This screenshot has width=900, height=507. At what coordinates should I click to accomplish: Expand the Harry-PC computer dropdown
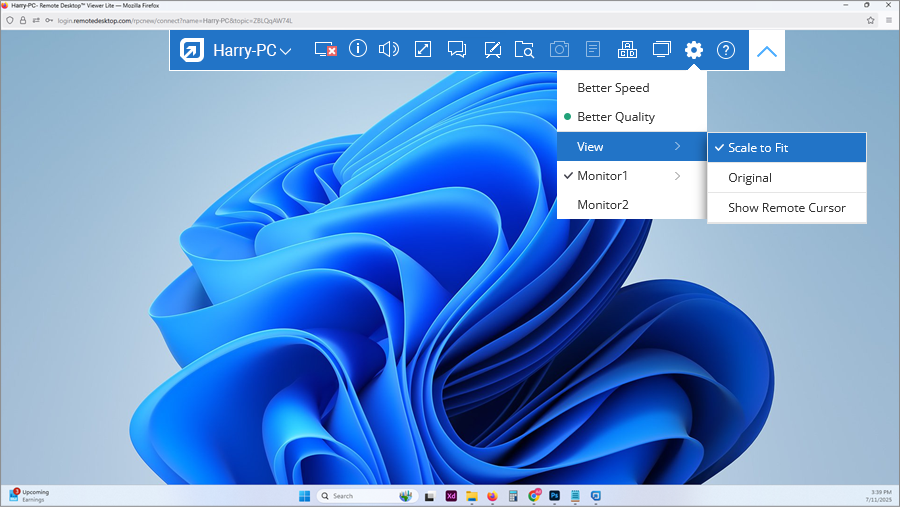click(251, 50)
